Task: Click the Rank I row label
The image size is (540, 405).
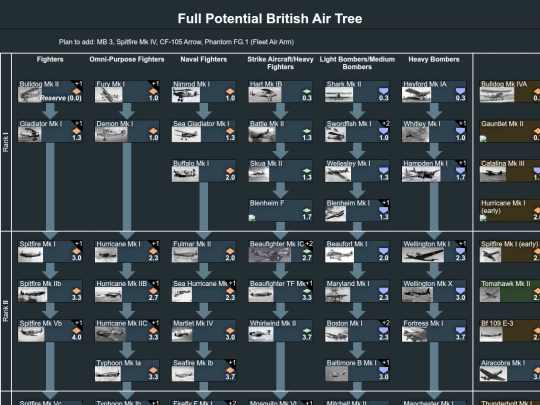Action: tap(6, 142)
